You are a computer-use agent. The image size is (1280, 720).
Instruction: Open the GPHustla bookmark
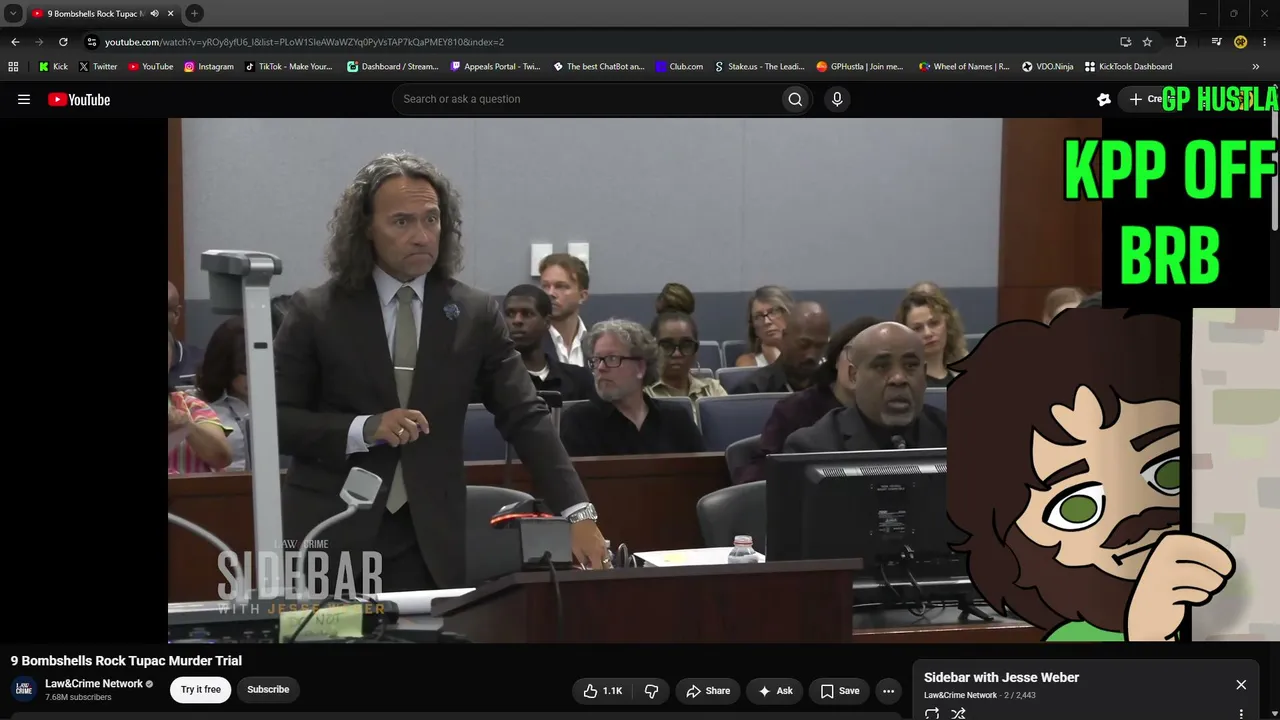click(860, 67)
